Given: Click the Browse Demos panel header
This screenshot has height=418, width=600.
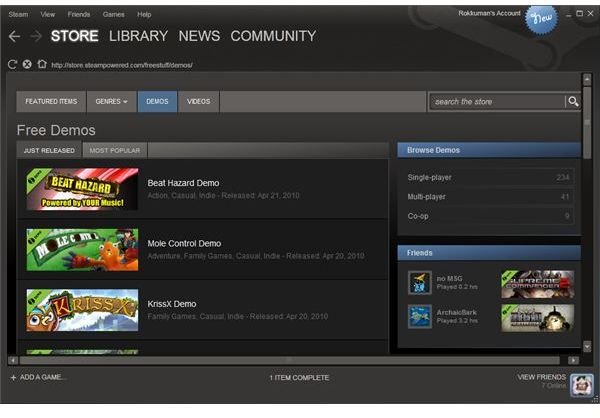Looking at the screenshot, I should coord(489,150).
